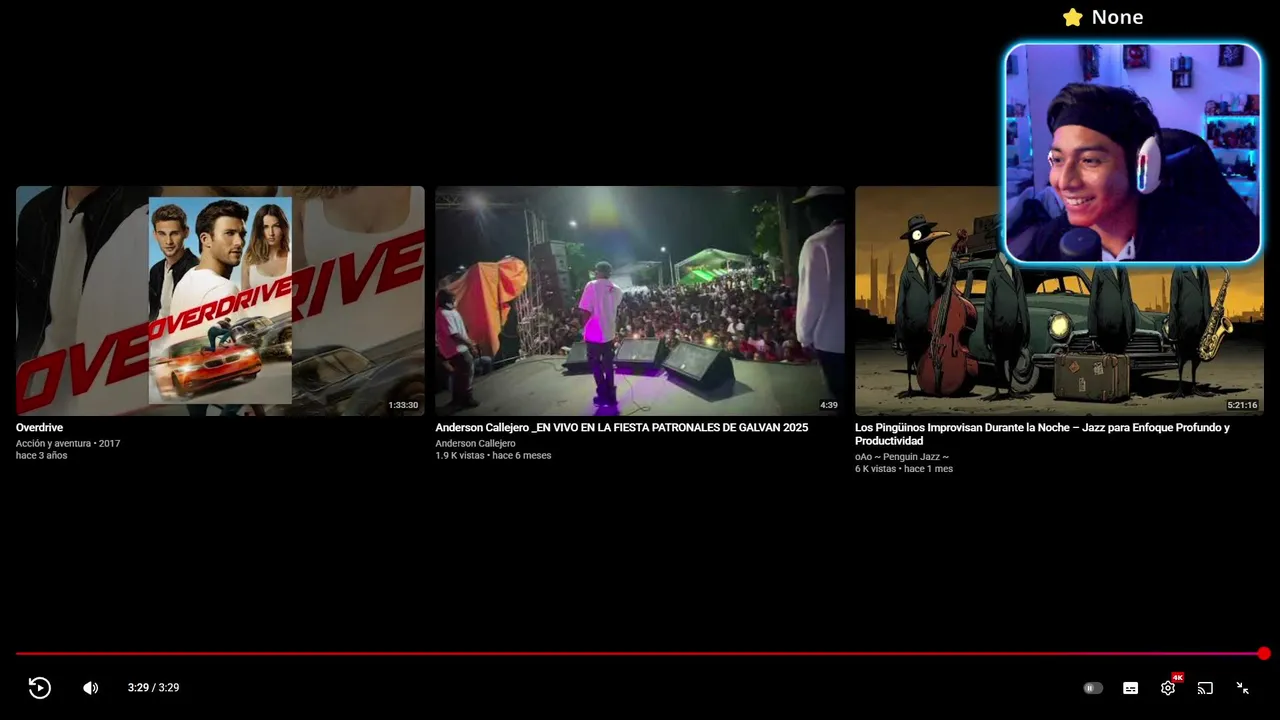Click the star icon beside 'None'
This screenshot has width=1280, height=720.
[1073, 17]
